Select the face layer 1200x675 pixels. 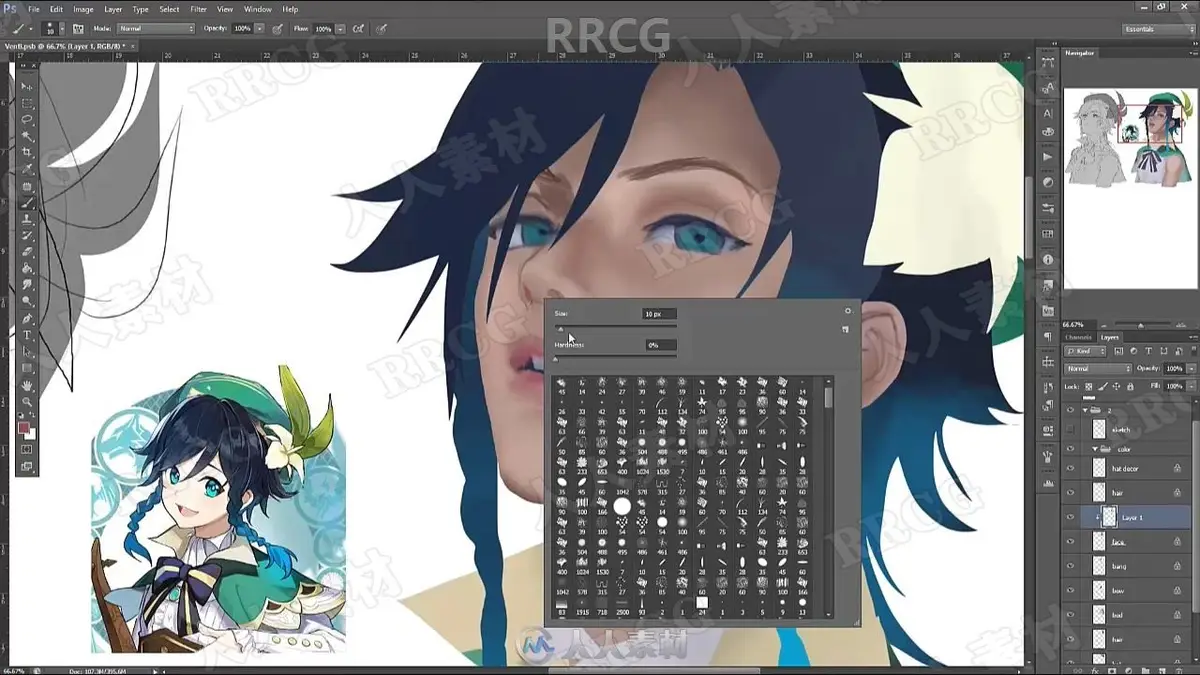pyautogui.click(x=1138, y=541)
